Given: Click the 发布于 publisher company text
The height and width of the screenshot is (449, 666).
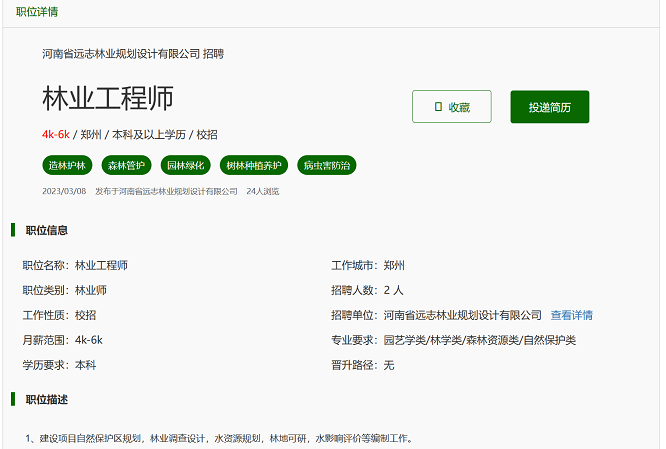Looking at the screenshot, I should (165, 190).
